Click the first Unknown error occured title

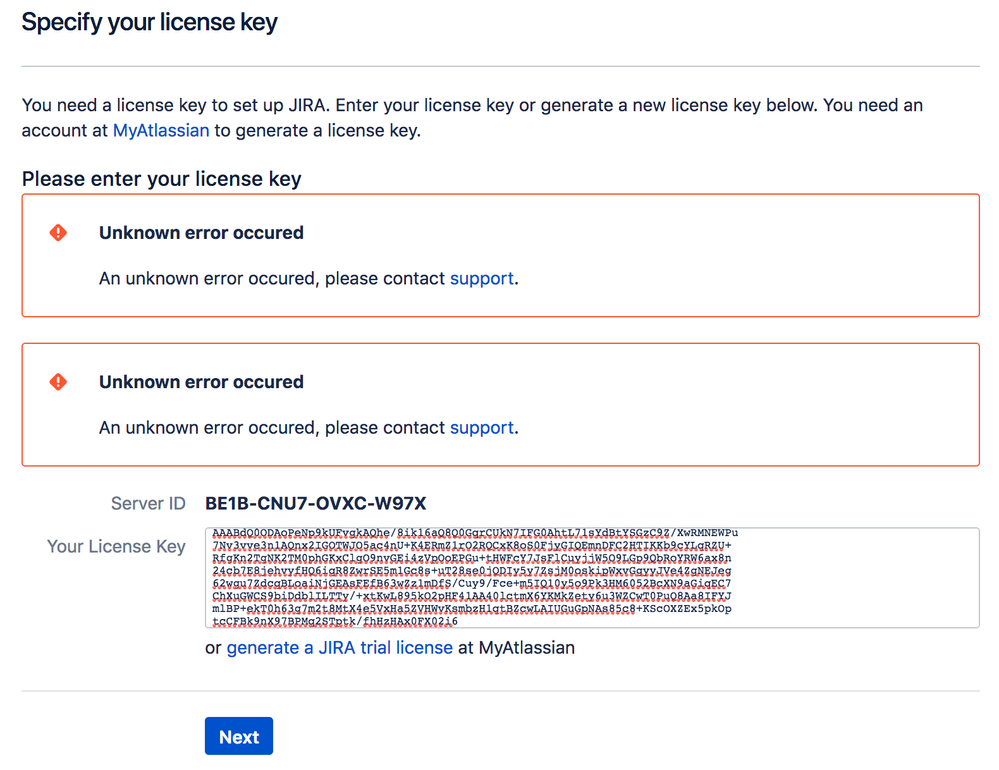pos(201,233)
